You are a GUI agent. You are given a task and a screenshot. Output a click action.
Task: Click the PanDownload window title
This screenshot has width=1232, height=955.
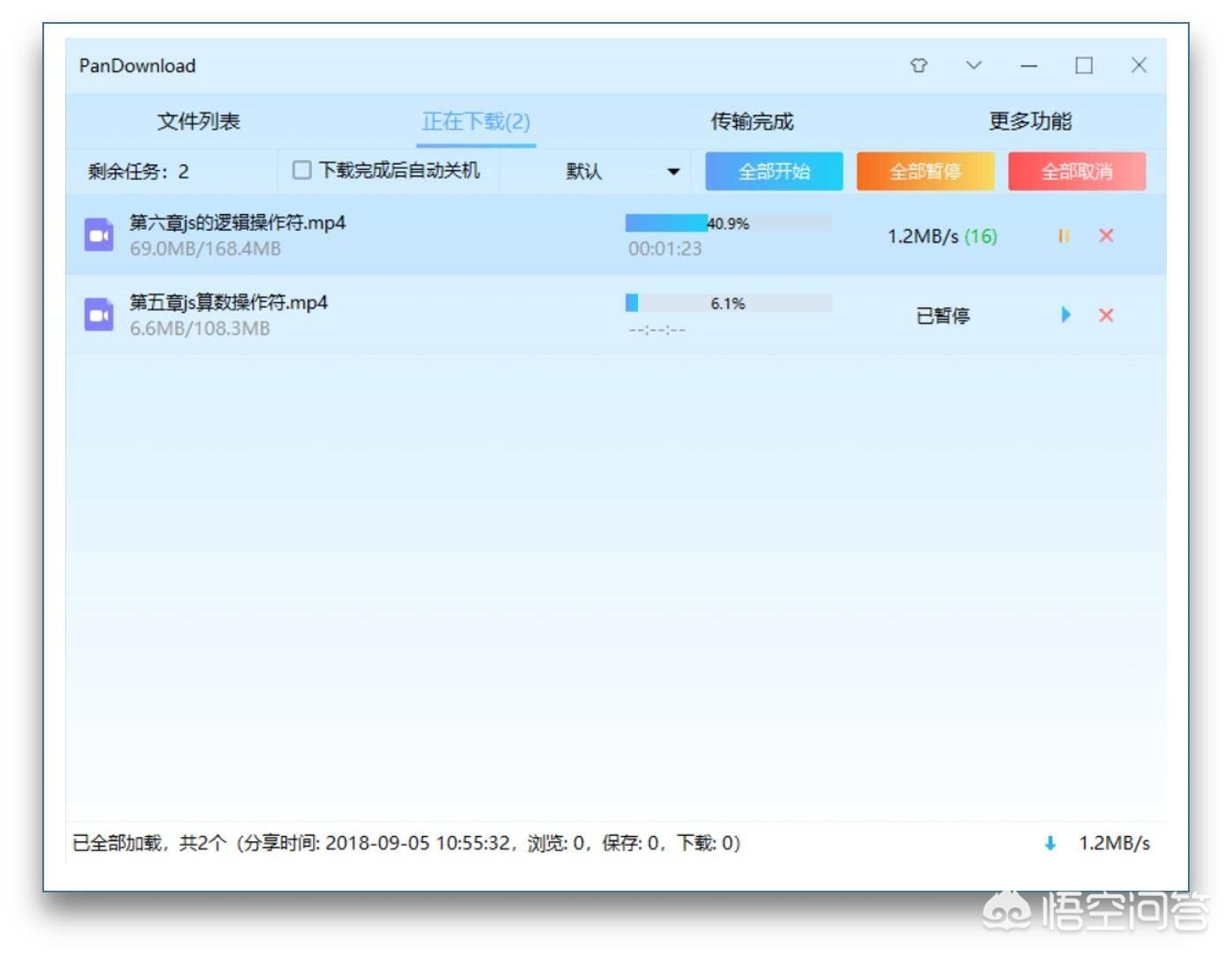tap(137, 66)
